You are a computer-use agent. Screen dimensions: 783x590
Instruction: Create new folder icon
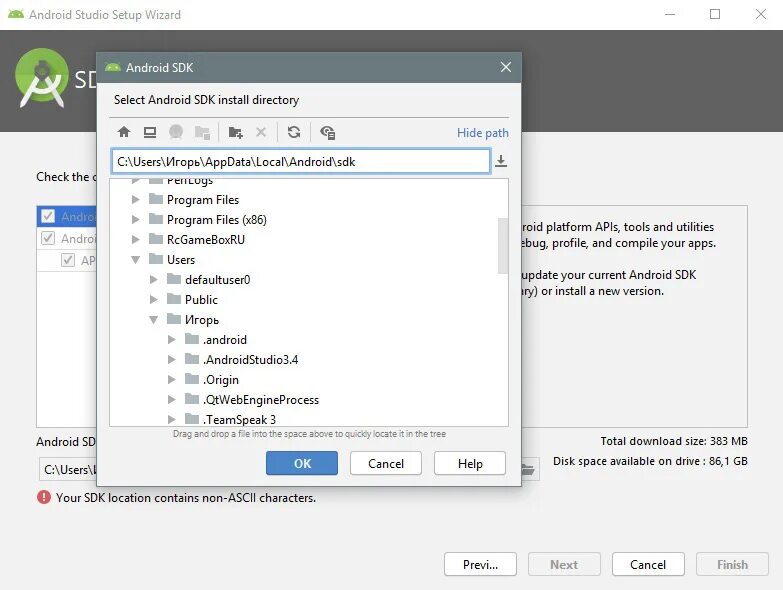click(235, 132)
